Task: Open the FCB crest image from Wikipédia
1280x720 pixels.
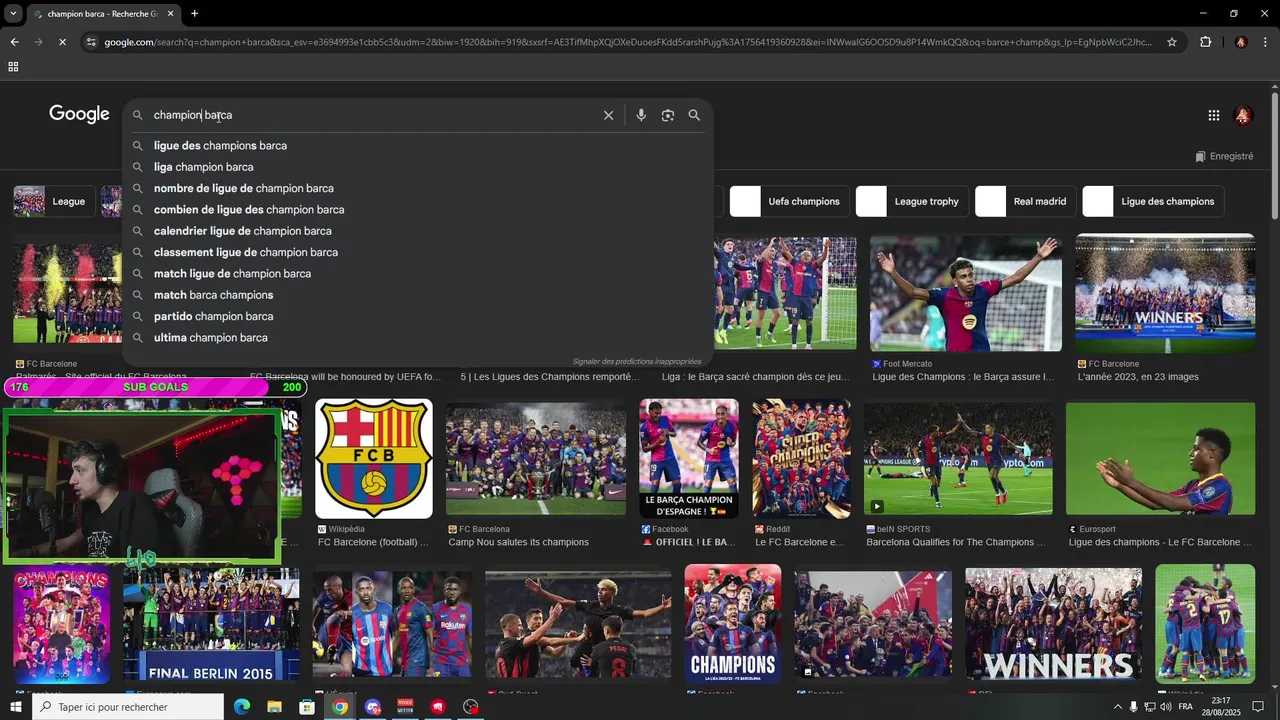Action: (374, 459)
